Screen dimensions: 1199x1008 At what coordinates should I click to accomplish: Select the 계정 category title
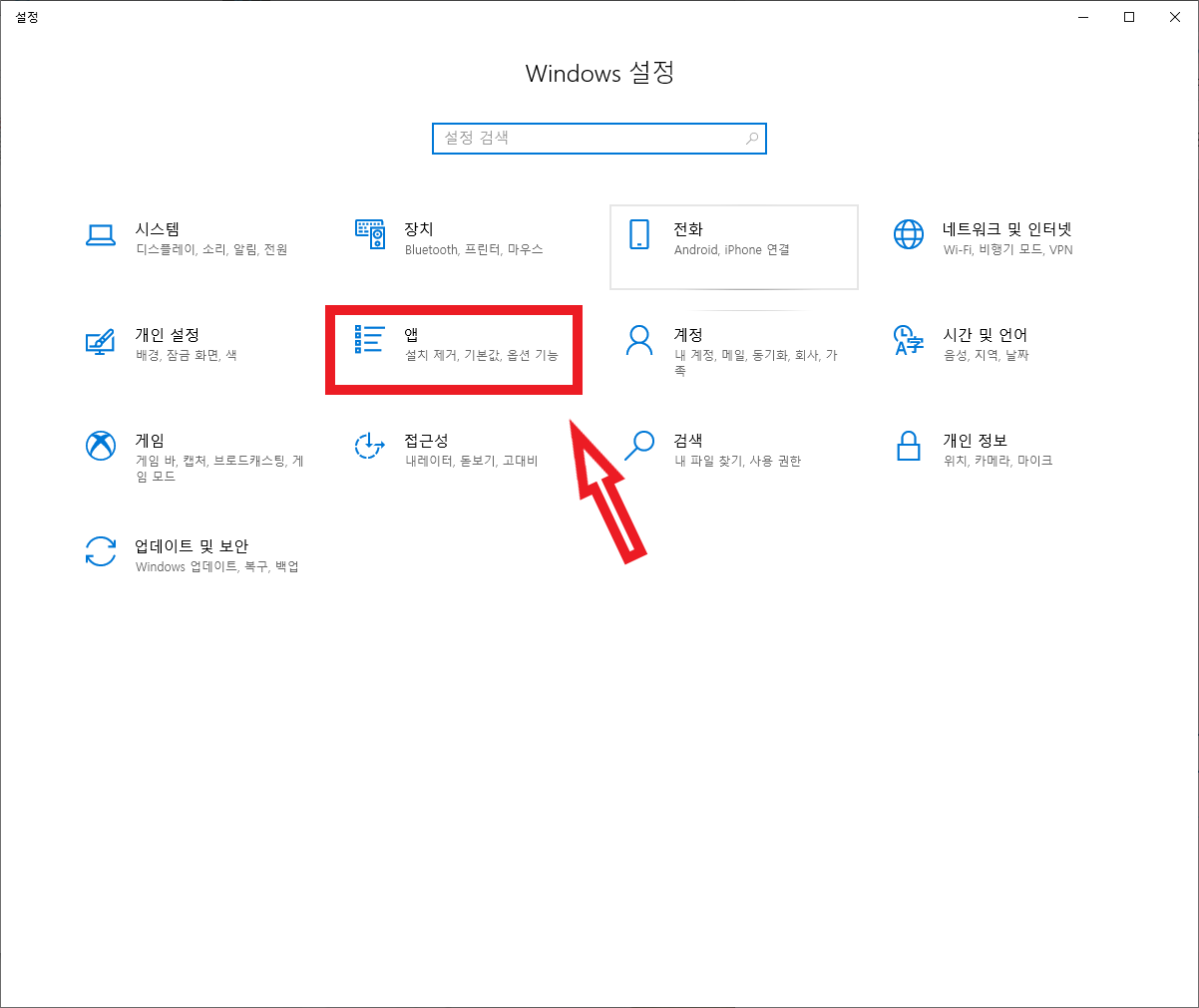688,335
